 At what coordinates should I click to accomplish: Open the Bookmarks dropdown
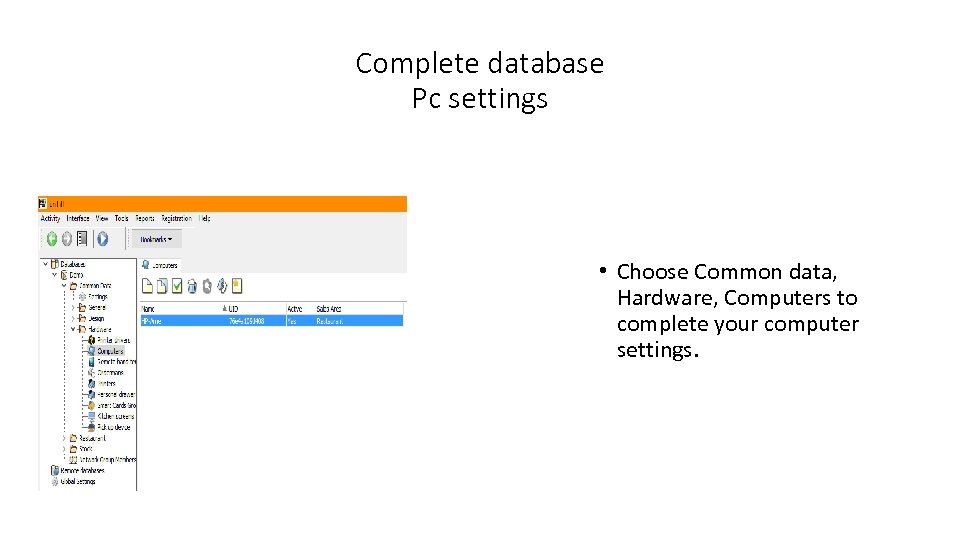[156, 239]
